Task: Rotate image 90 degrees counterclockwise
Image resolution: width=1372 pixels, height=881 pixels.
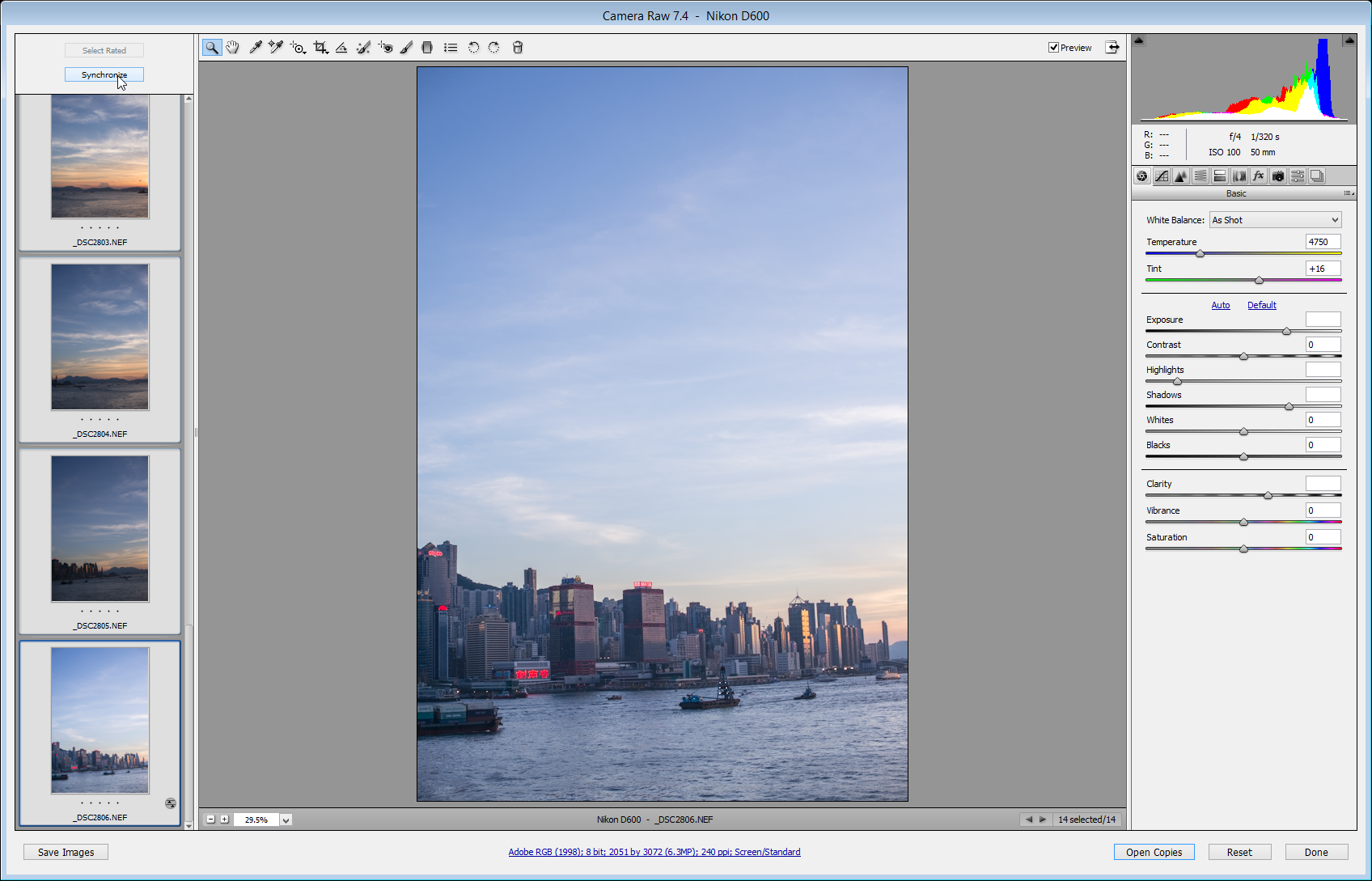Action: click(x=473, y=48)
